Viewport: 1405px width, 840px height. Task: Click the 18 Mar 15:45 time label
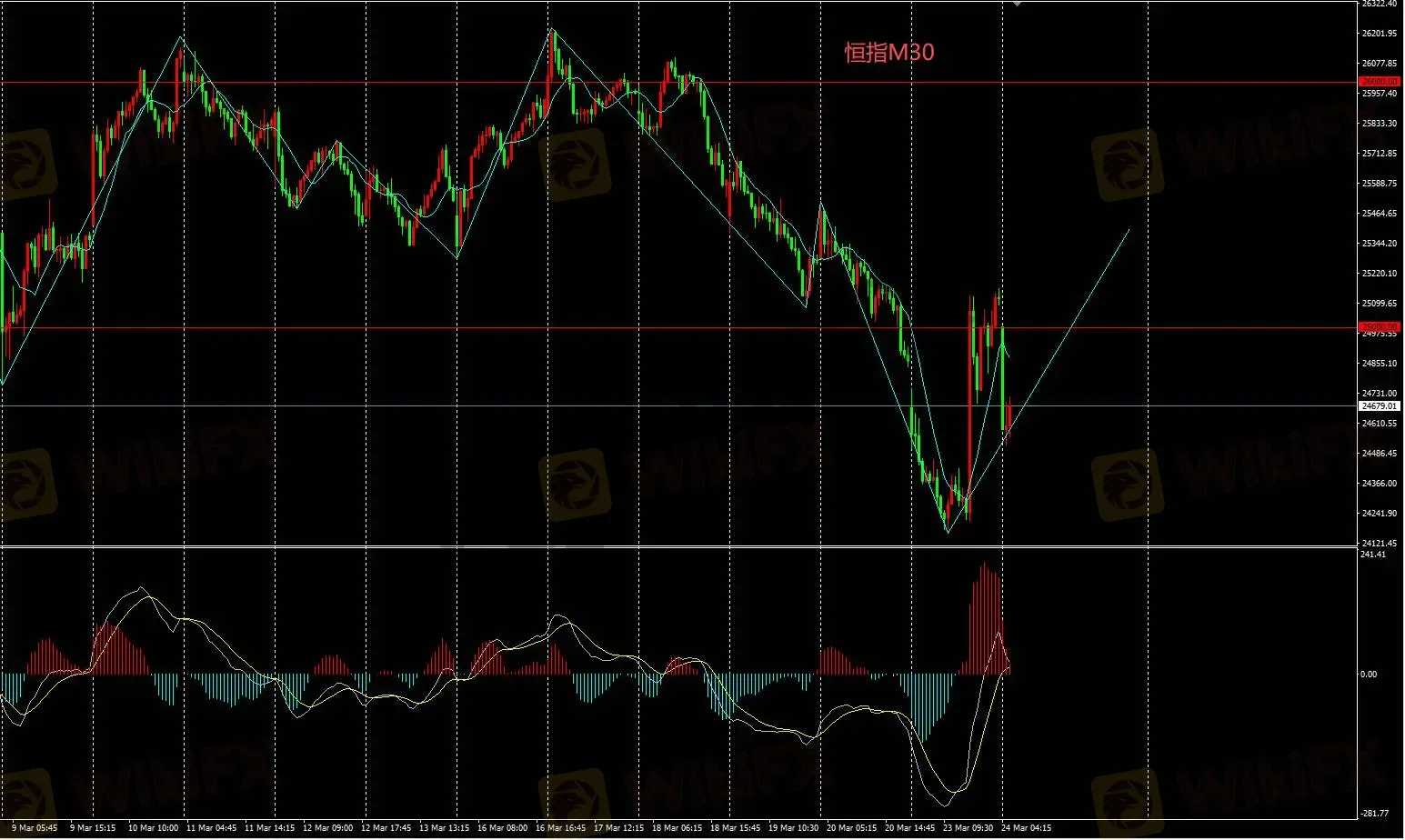[x=735, y=828]
